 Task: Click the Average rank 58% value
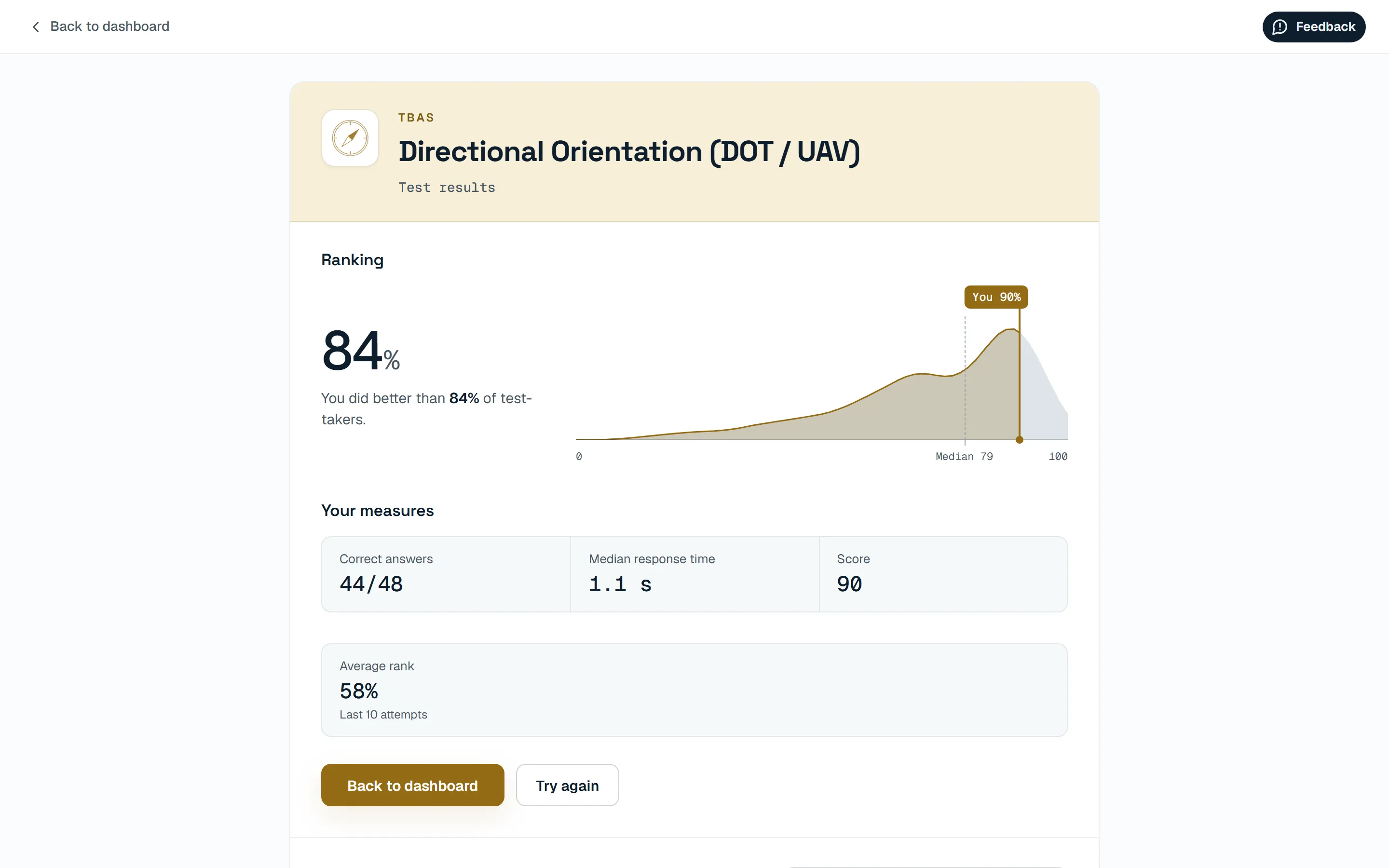pos(359,691)
